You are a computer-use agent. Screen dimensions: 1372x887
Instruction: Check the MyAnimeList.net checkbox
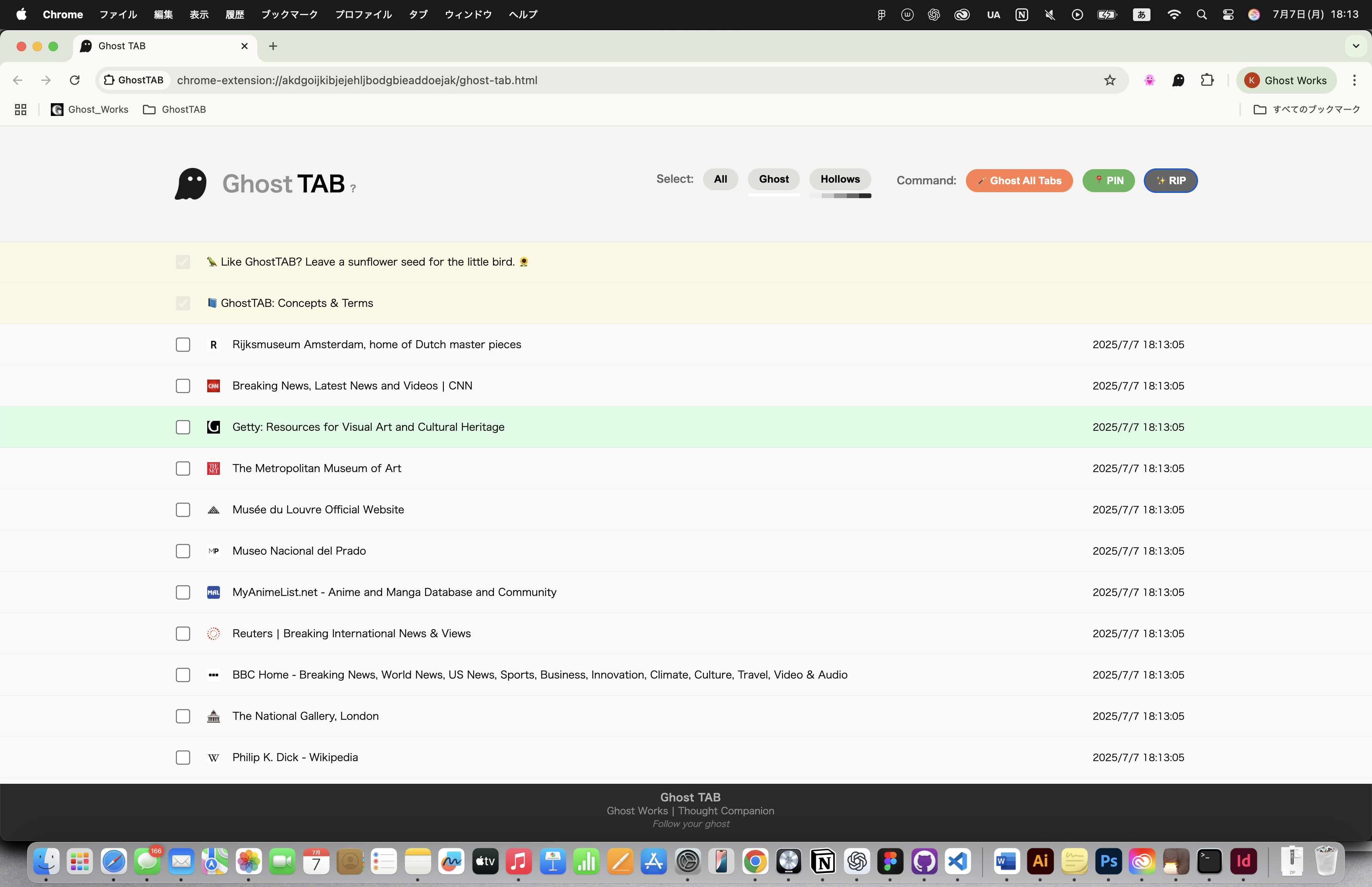tap(183, 592)
